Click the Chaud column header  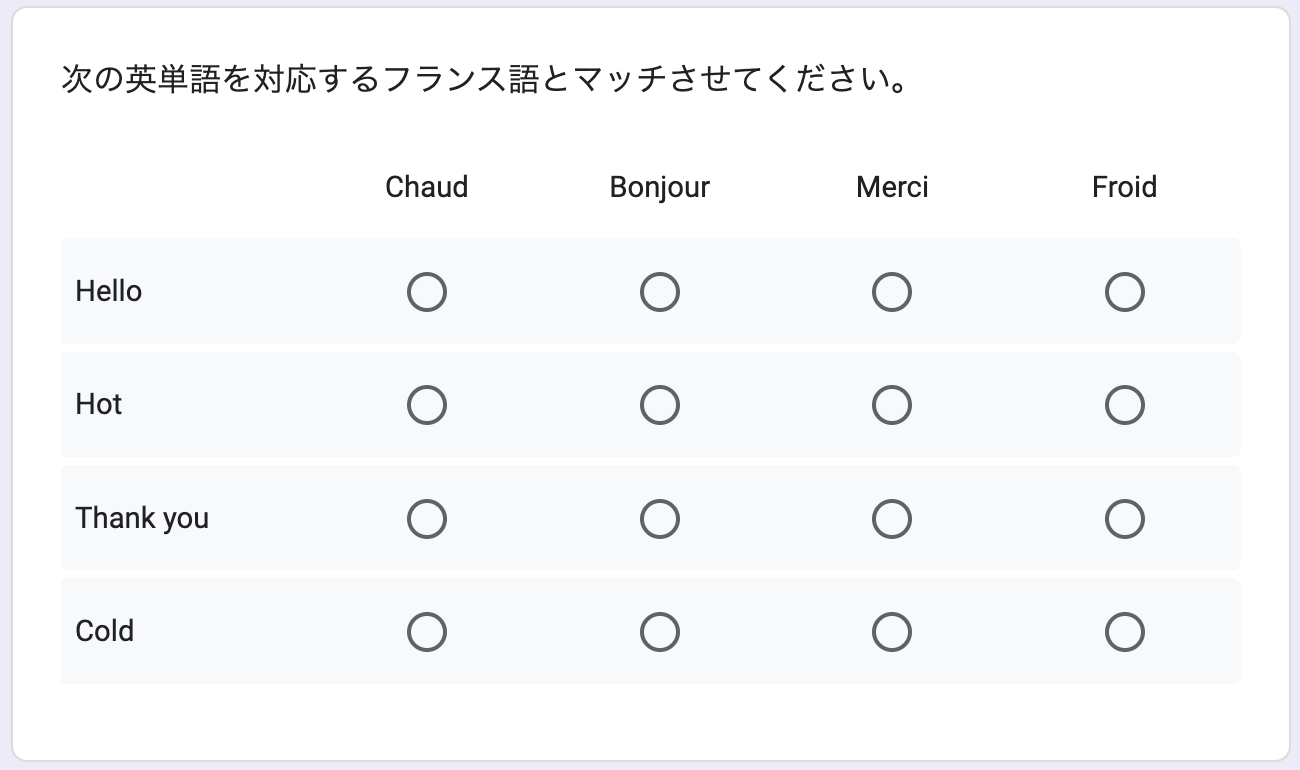tap(427, 187)
